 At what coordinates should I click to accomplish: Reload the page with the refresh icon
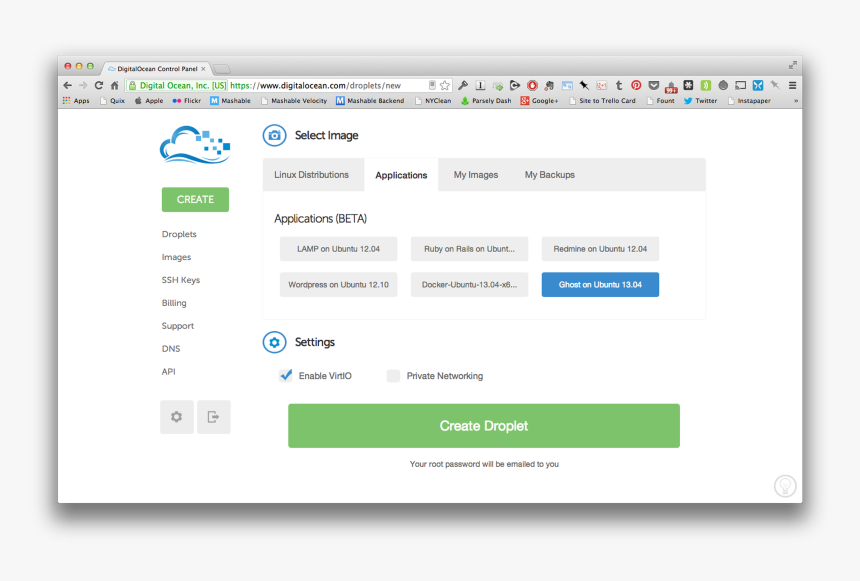(99, 85)
